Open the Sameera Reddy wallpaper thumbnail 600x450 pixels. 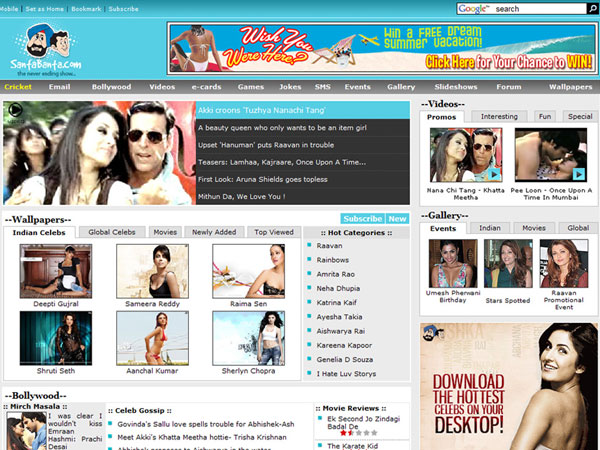point(152,271)
